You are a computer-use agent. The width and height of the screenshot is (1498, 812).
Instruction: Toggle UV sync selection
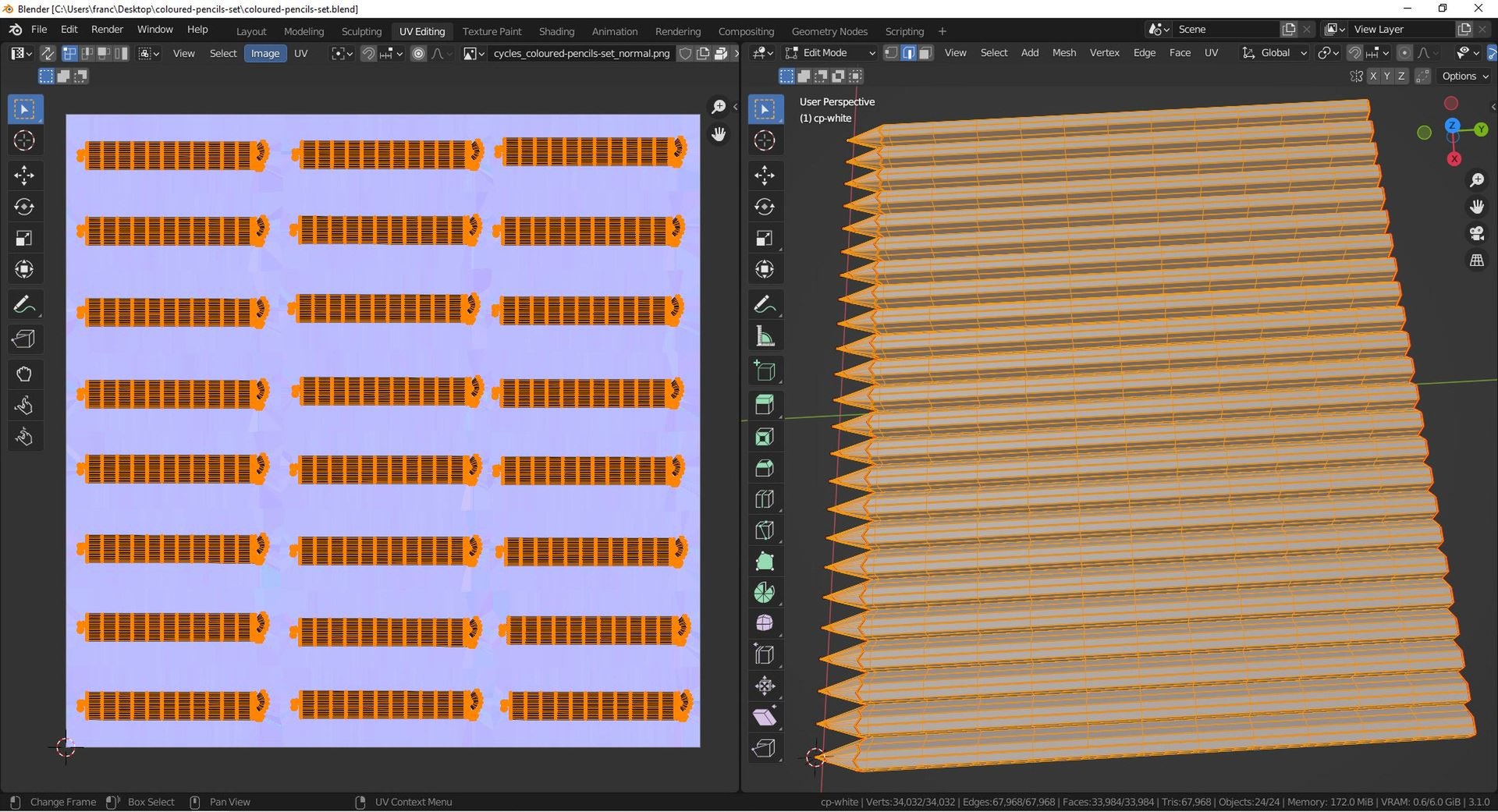[48, 53]
